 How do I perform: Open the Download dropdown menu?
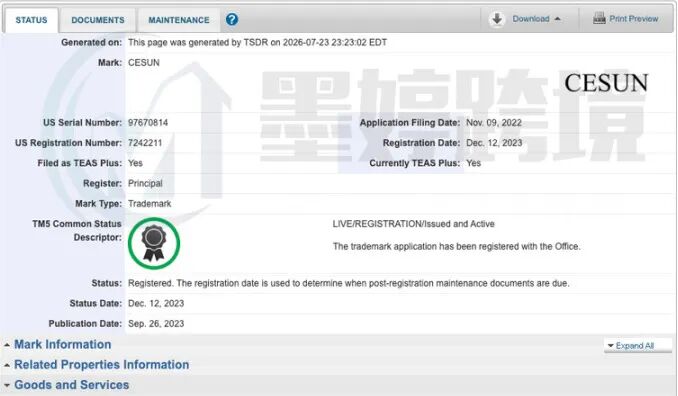(536, 19)
